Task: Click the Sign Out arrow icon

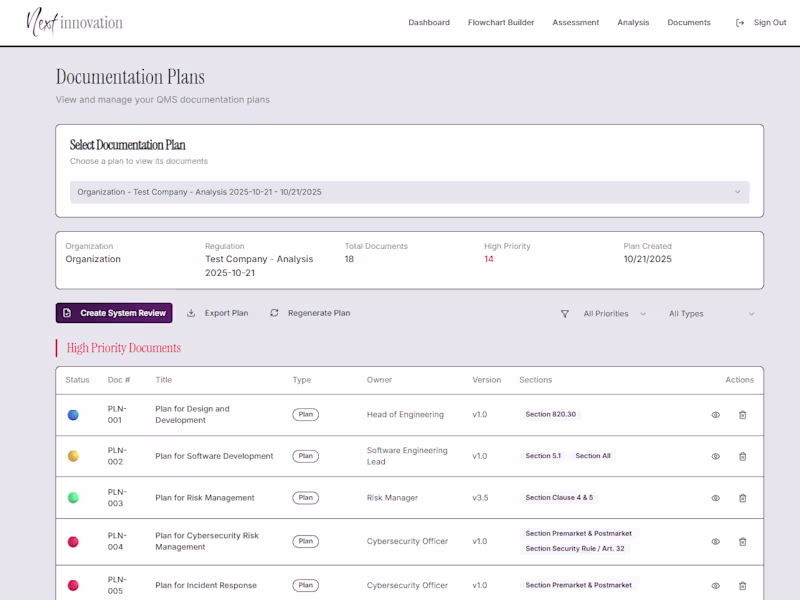Action: pyautogui.click(x=740, y=22)
